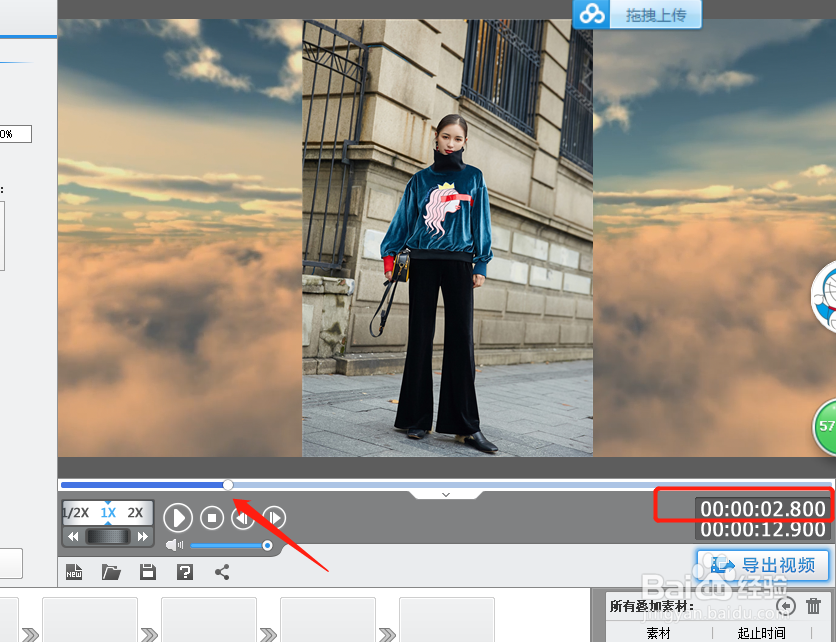Save project with the floppy disk icon

[148, 572]
